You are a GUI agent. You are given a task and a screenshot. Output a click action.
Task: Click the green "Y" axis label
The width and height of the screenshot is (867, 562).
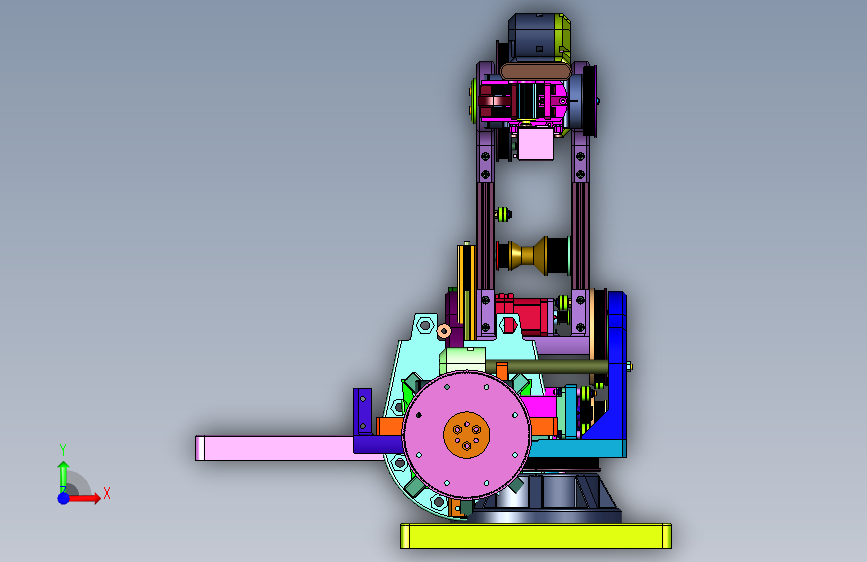[x=63, y=449]
